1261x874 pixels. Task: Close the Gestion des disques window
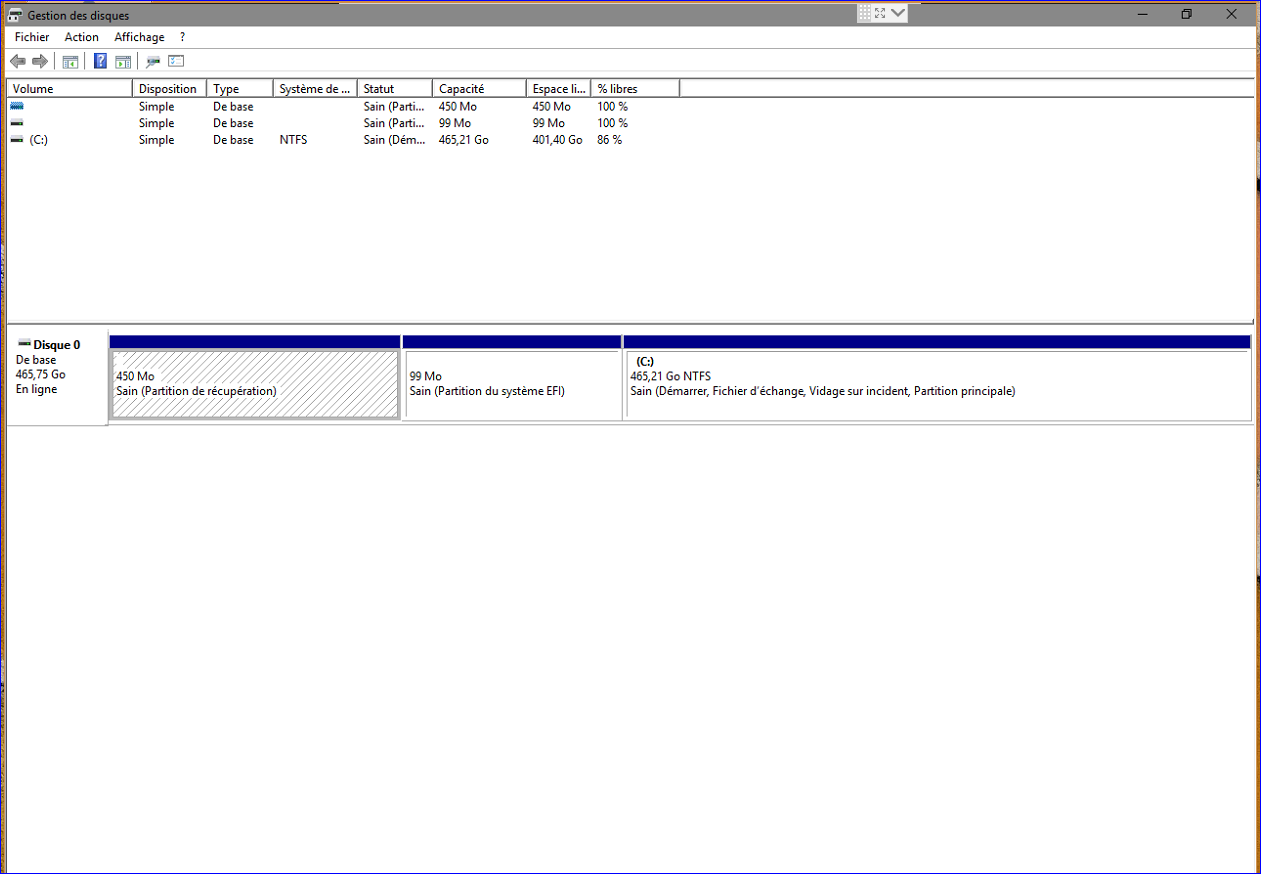pos(1232,14)
